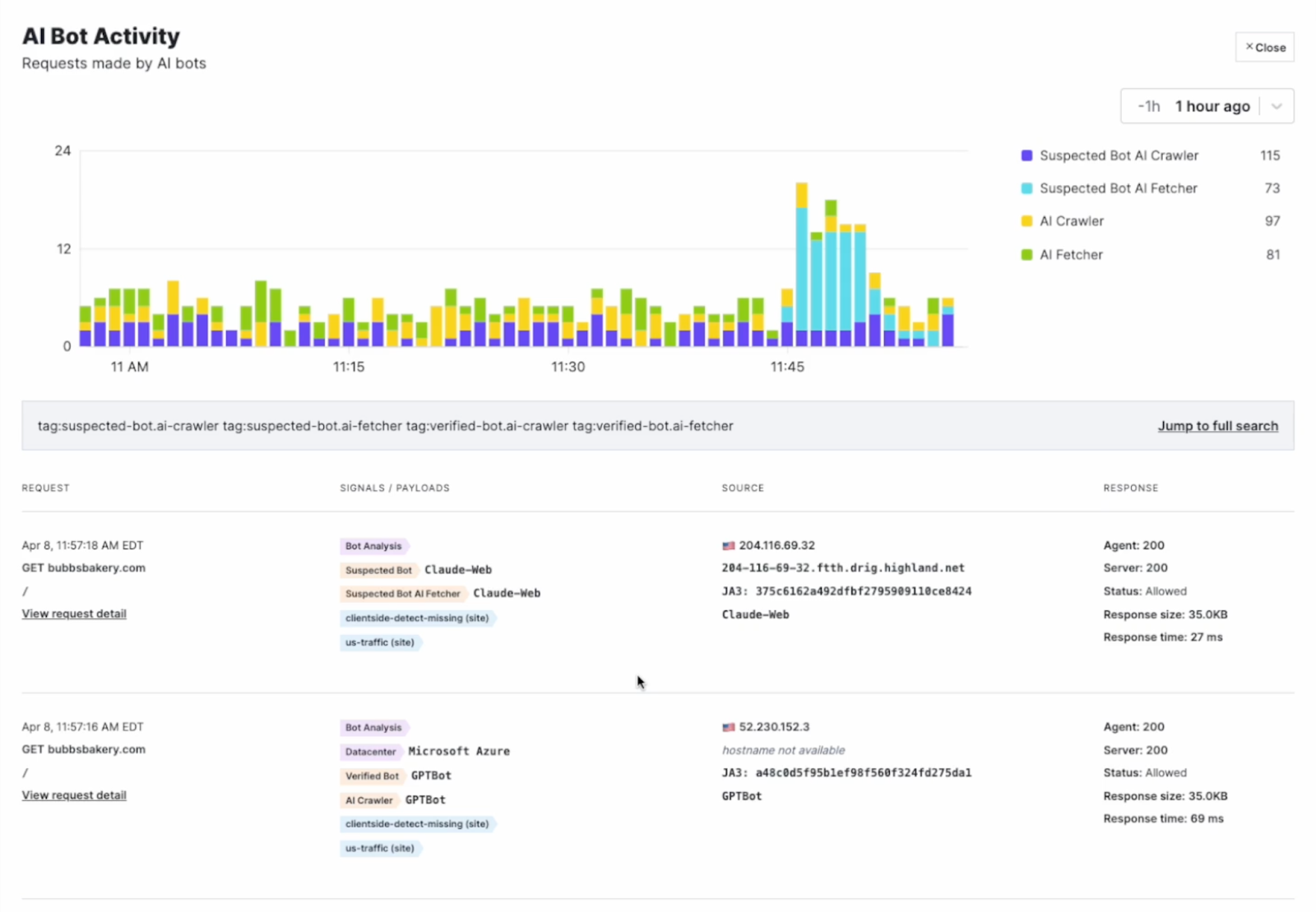Image resolution: width=1316 pixels, height=912 pixels.
Task: Click the flag icon next to 52.230.152.3
Action: [728, 726]
